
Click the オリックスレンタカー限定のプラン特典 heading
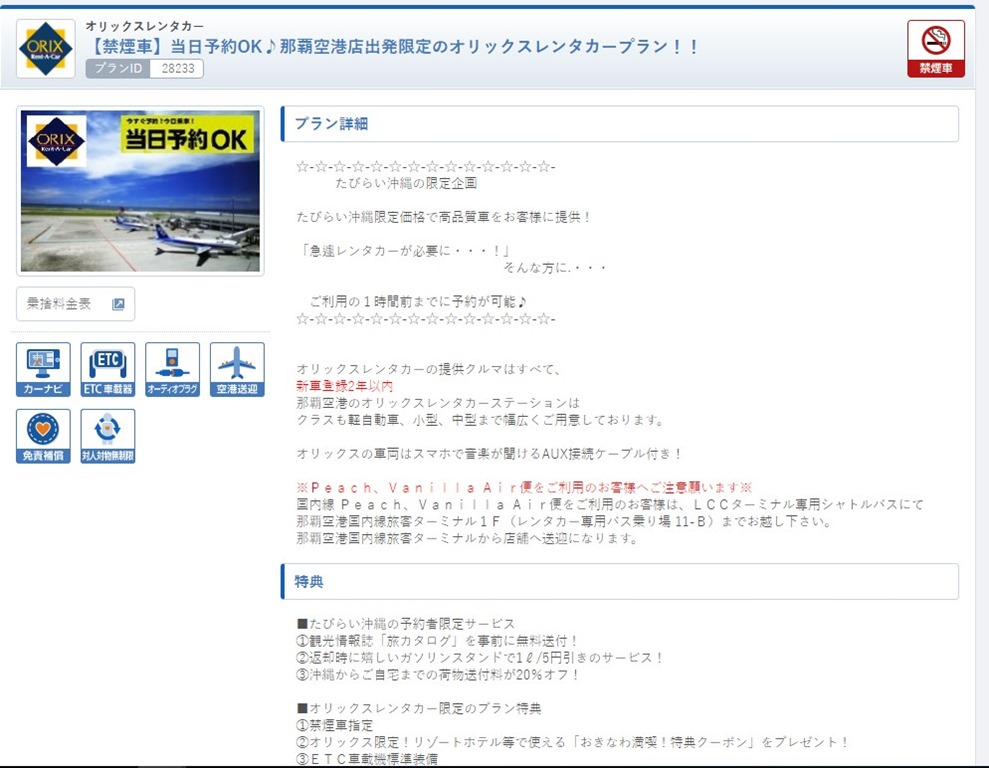pyautogui.click(x=419, y=708)
